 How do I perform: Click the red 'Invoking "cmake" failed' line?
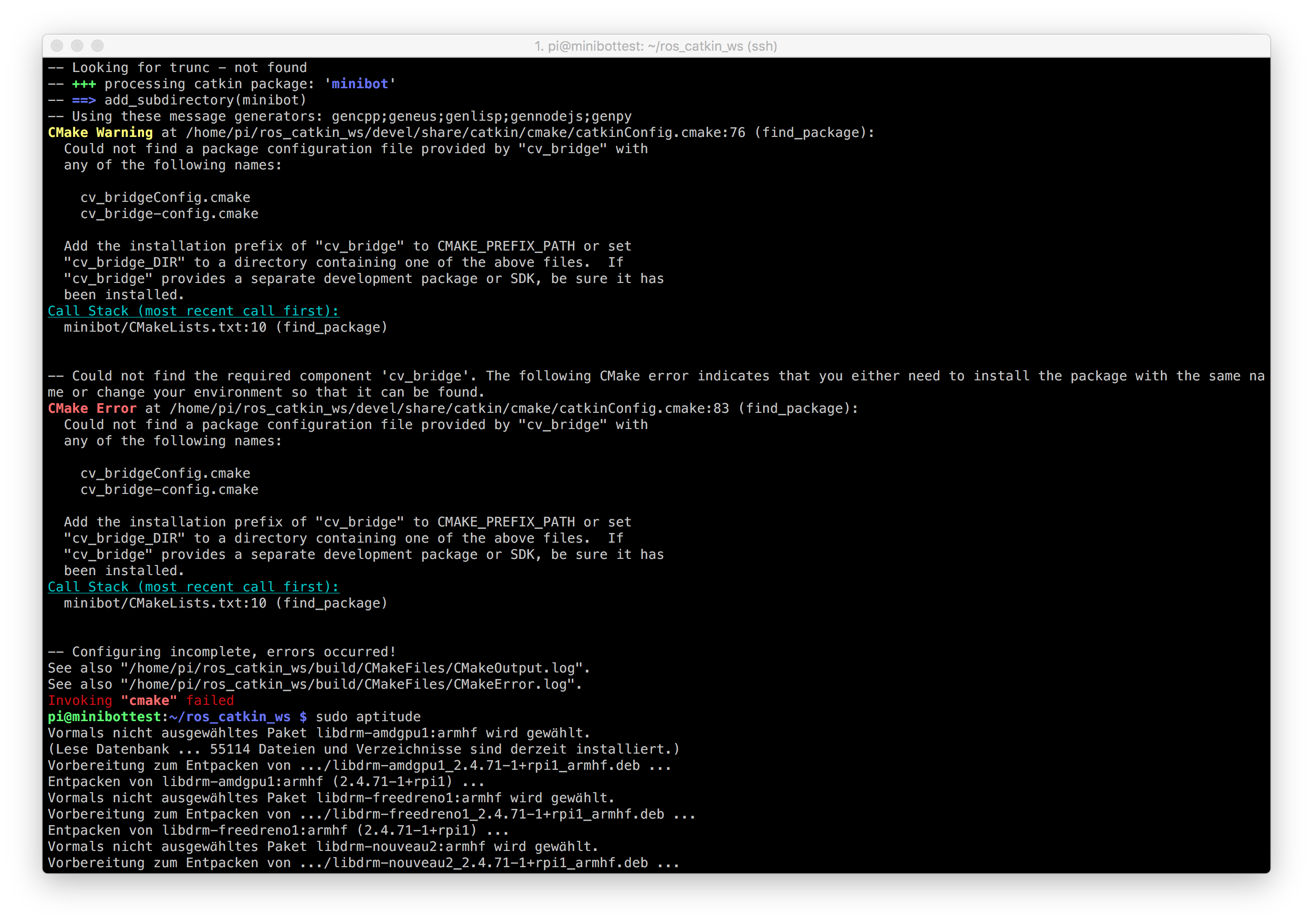(x=141, y=701)
